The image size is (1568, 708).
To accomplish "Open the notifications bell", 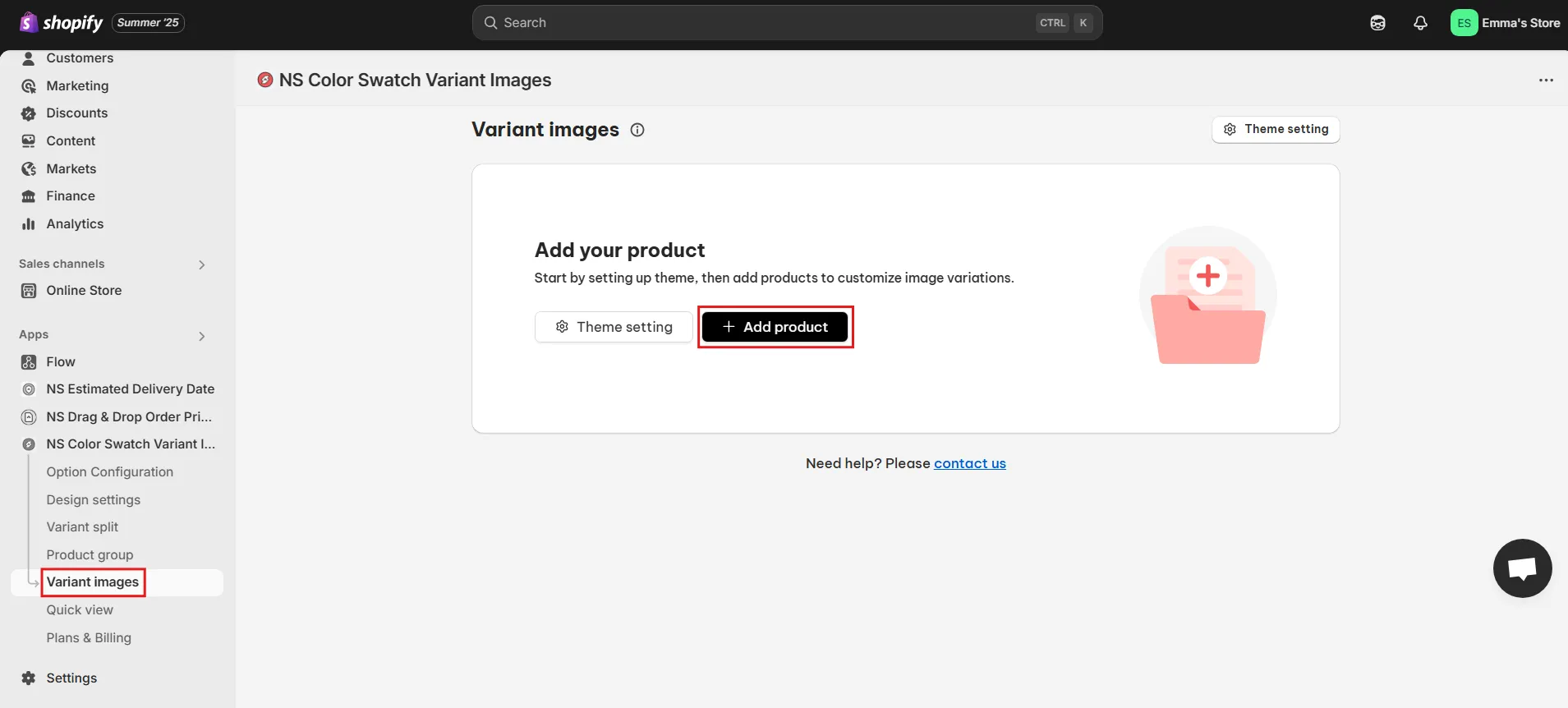I will [x=1420, y=23].
